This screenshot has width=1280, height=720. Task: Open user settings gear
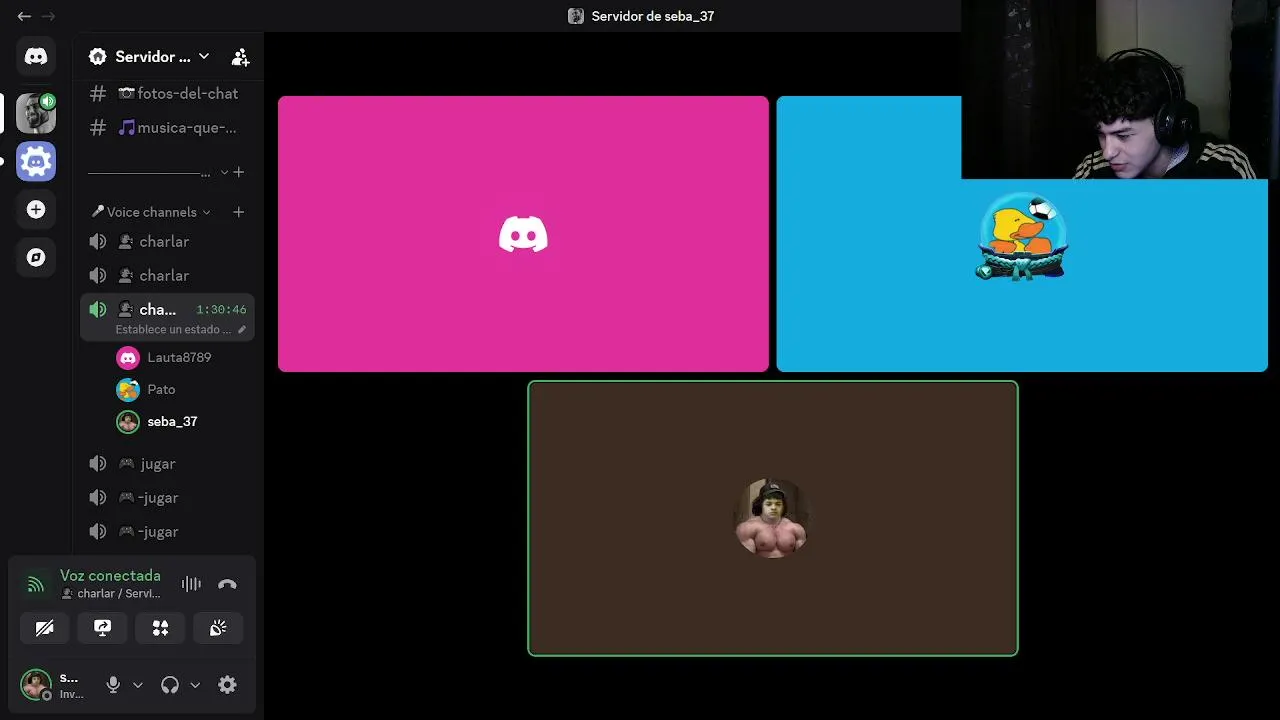click(227, 685)
